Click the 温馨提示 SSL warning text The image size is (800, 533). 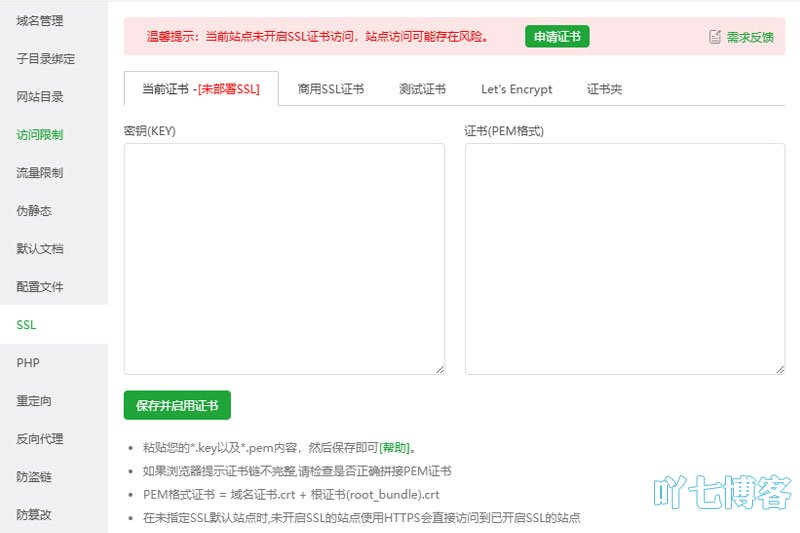point(317,36)
